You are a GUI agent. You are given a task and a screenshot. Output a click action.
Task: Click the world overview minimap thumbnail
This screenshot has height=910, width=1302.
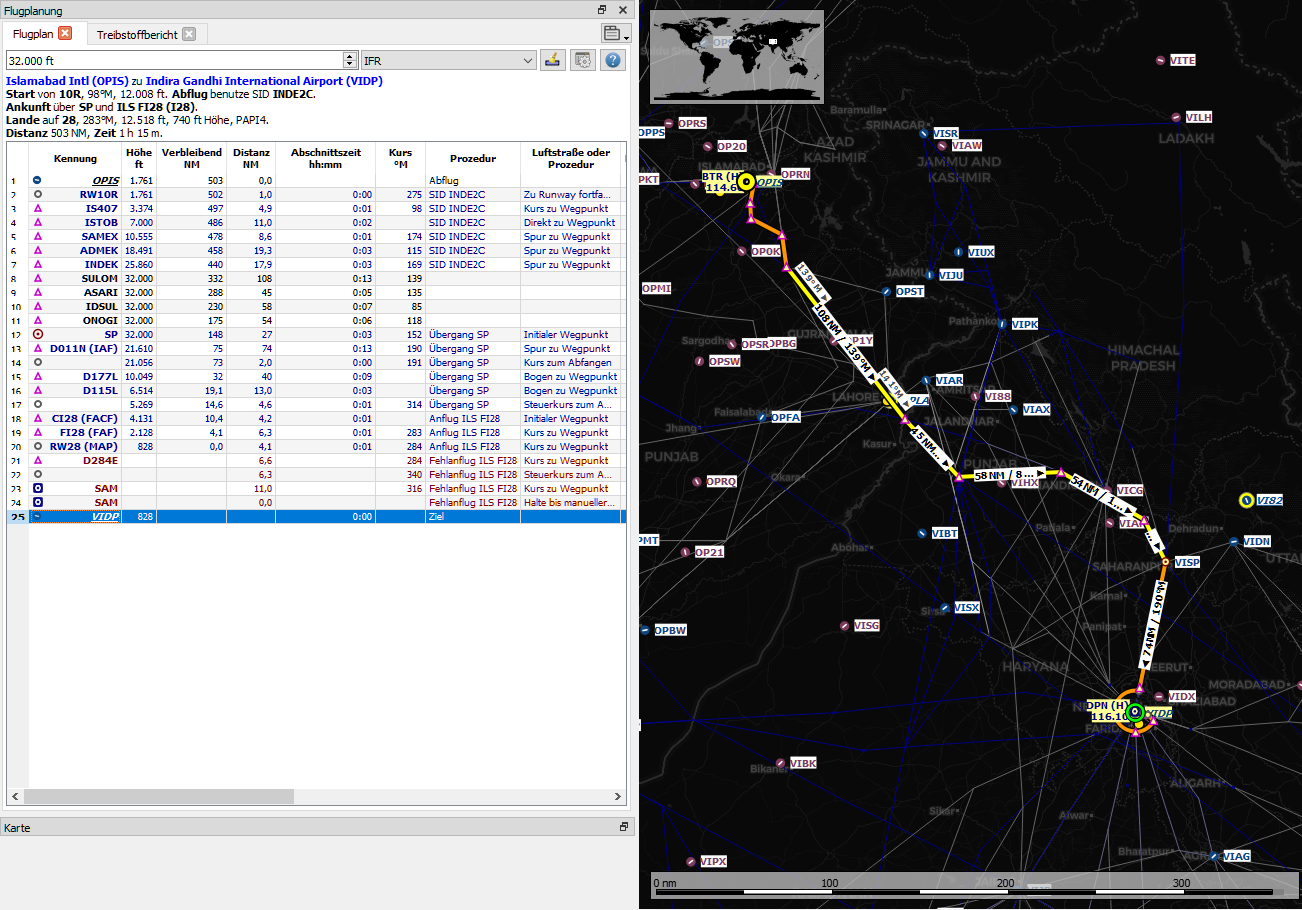point(737,56)
